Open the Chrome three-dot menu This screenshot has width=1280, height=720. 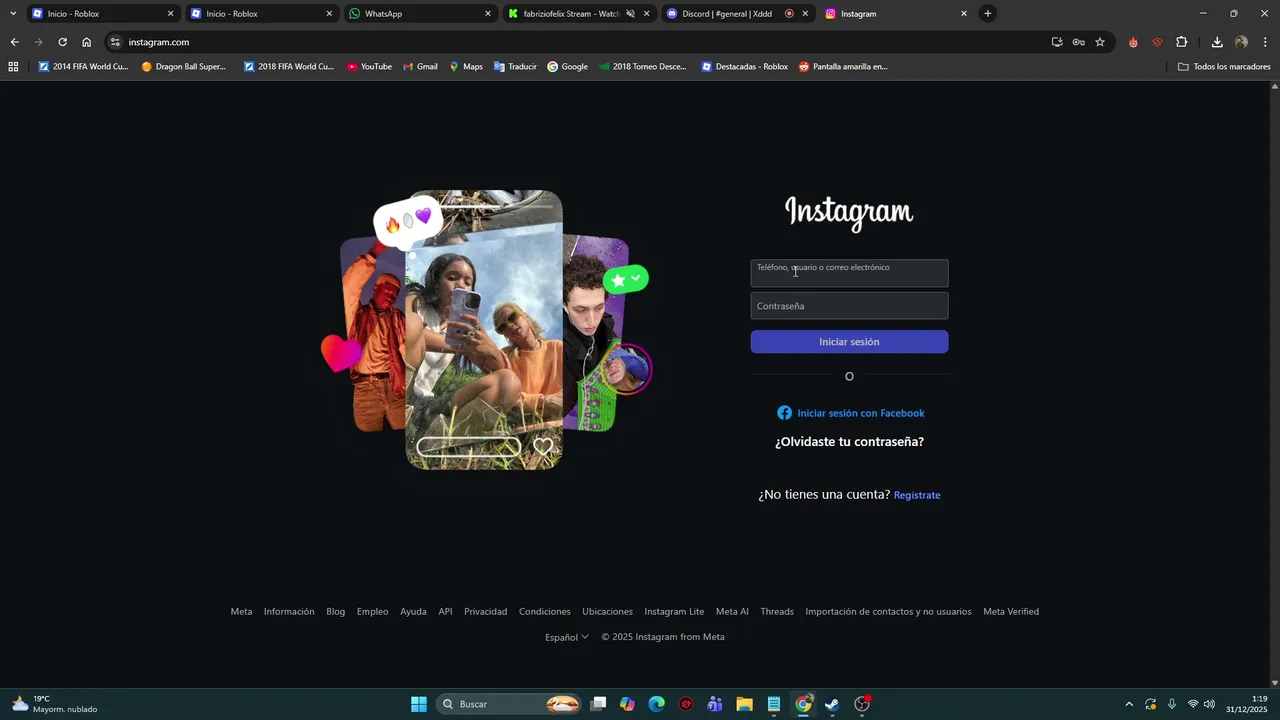pos(1265,42)
